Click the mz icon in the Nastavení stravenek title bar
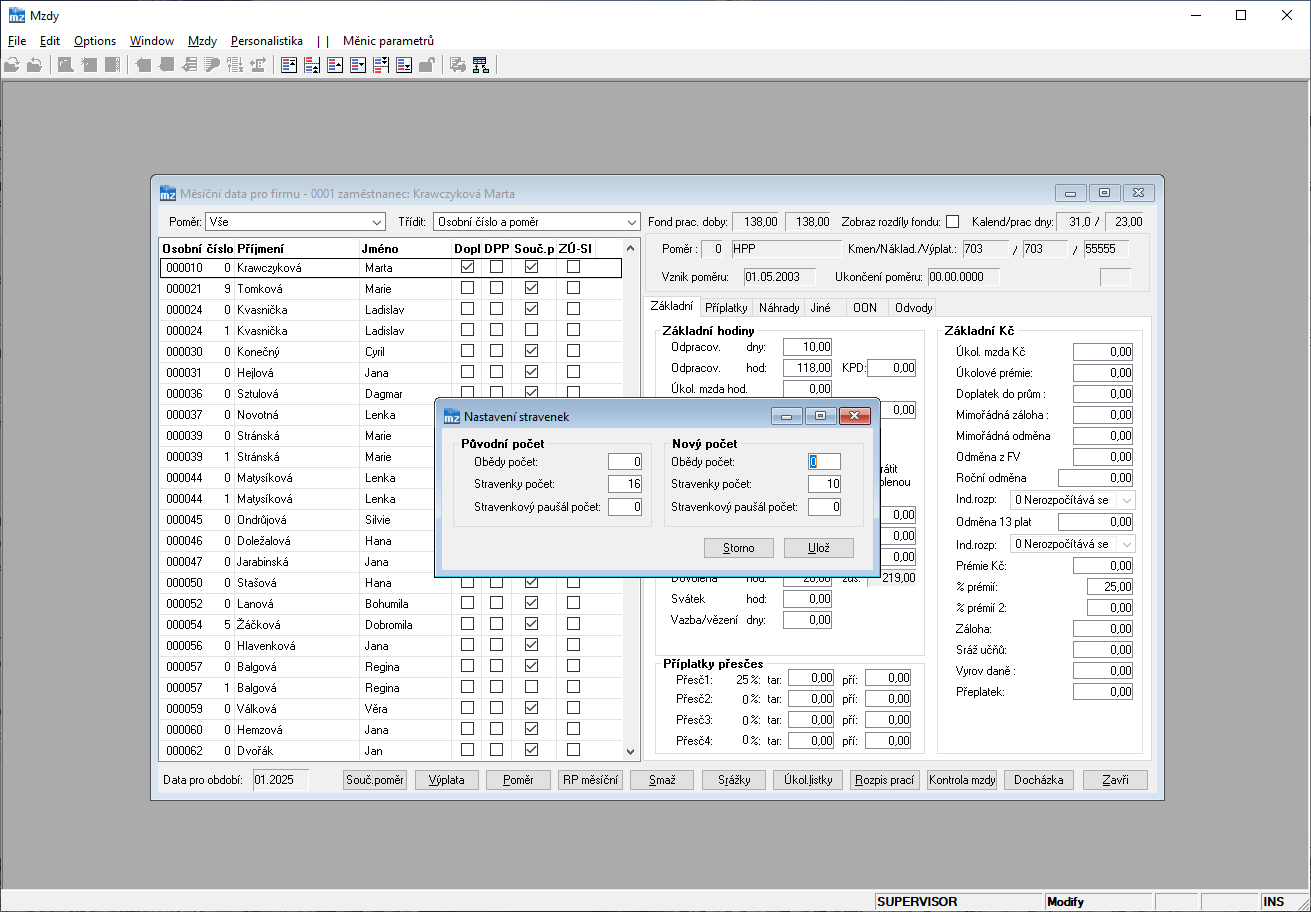This screenshot has height=915, width=1311. point(452,416)
